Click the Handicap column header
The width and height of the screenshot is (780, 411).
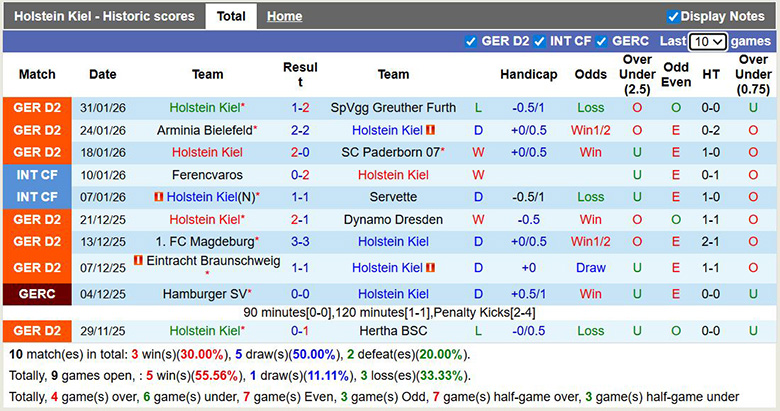coord(528,75)
